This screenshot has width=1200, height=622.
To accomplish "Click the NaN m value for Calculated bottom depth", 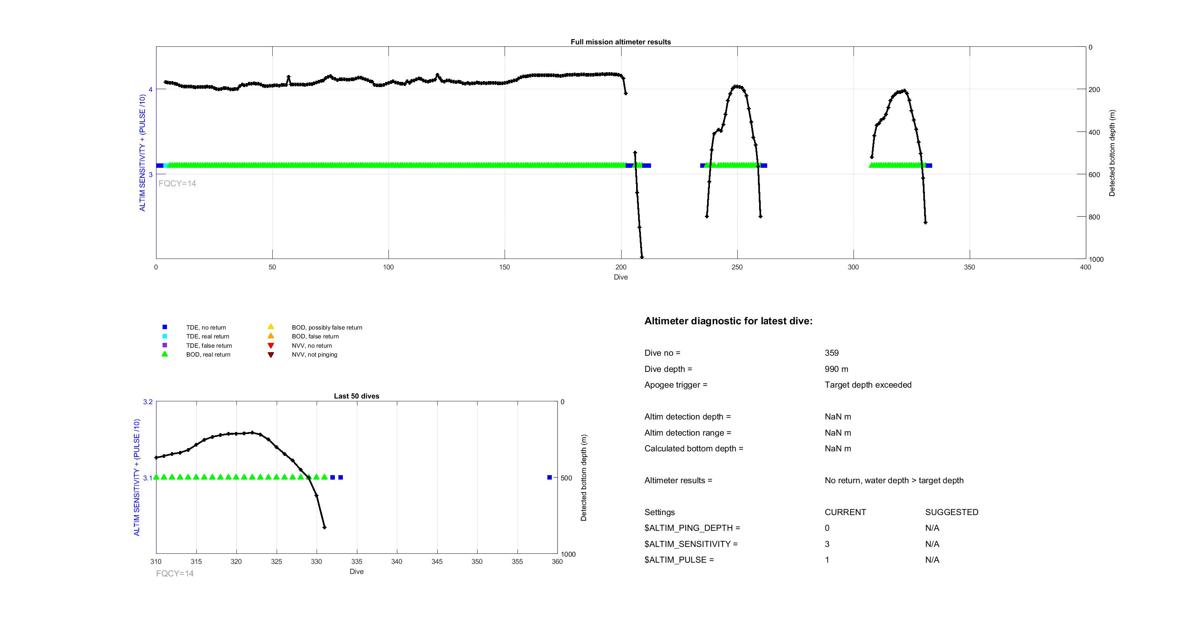I will click(838, 449).
